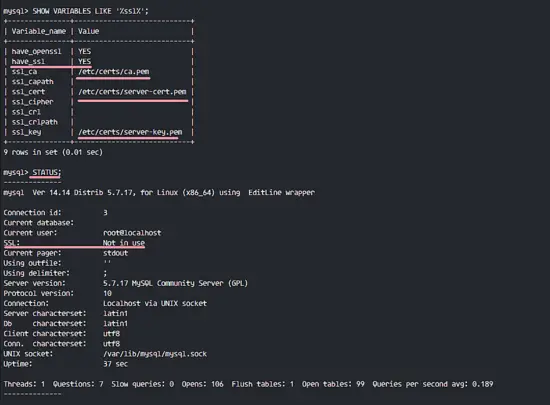
Task: Click the mysql Ver 14.14 Distrib line
Action: click(159, 193)
